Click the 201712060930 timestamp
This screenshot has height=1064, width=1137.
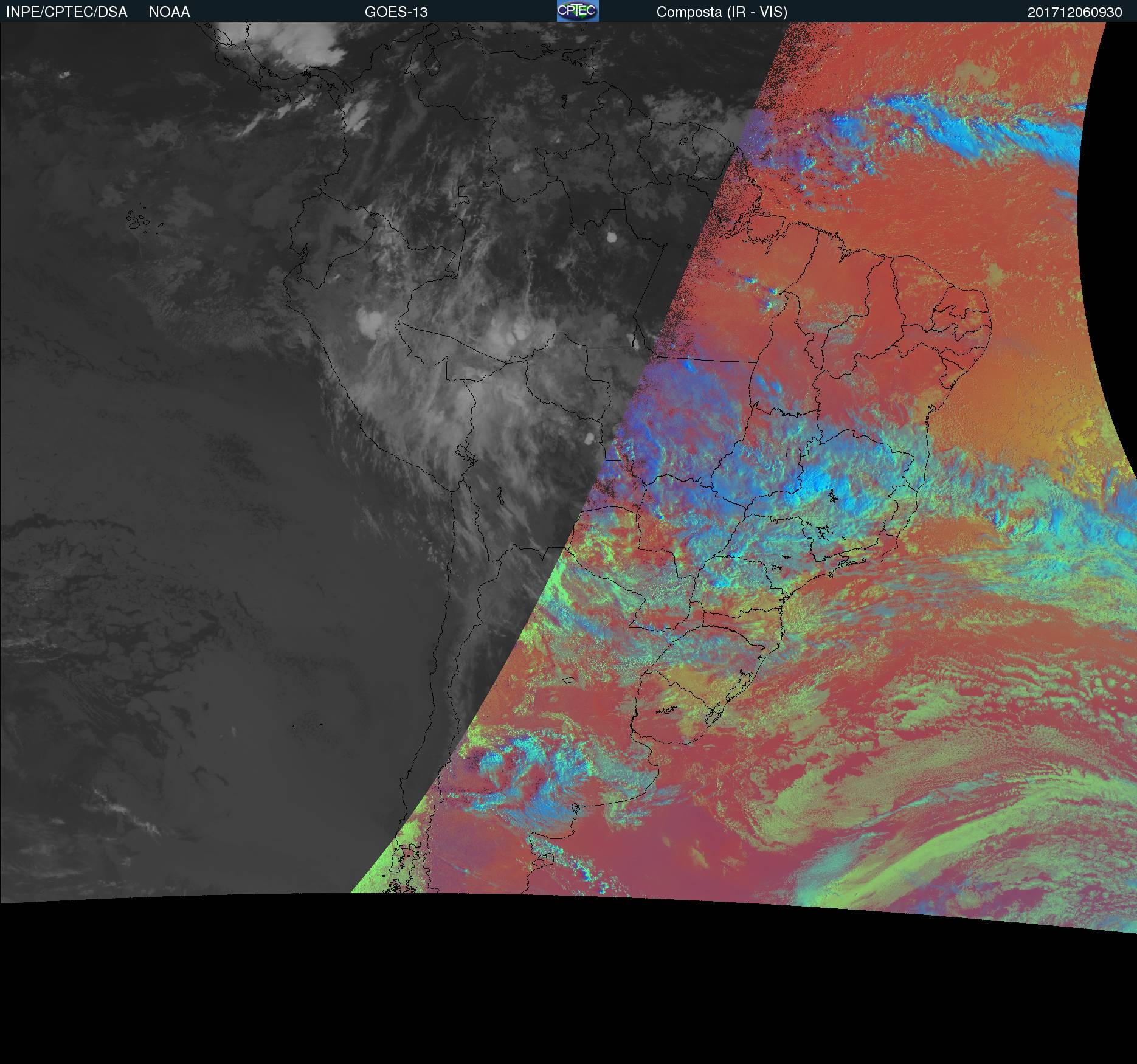click(1074, 12)
